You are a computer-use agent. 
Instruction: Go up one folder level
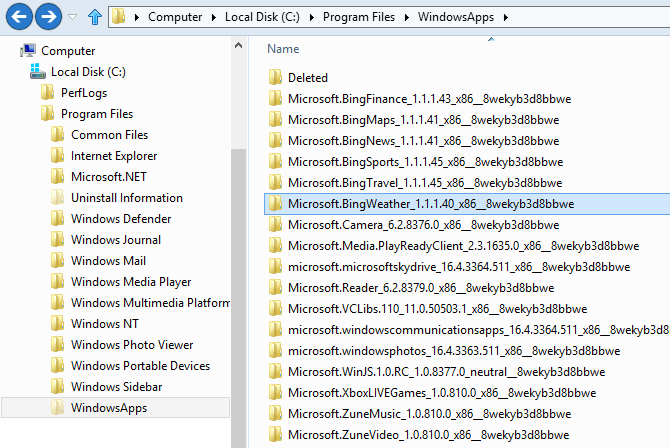point(95,17)
